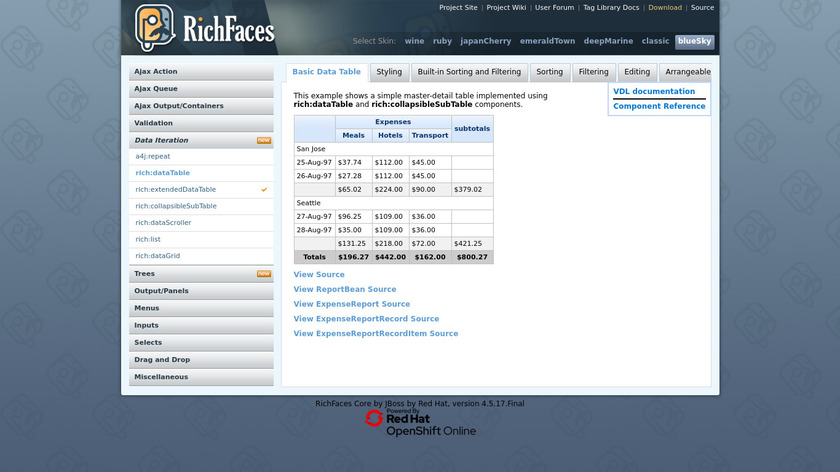This screenshot has width=840, height=472.
Task: Click the Seattle group row
Action: point(394,203)
